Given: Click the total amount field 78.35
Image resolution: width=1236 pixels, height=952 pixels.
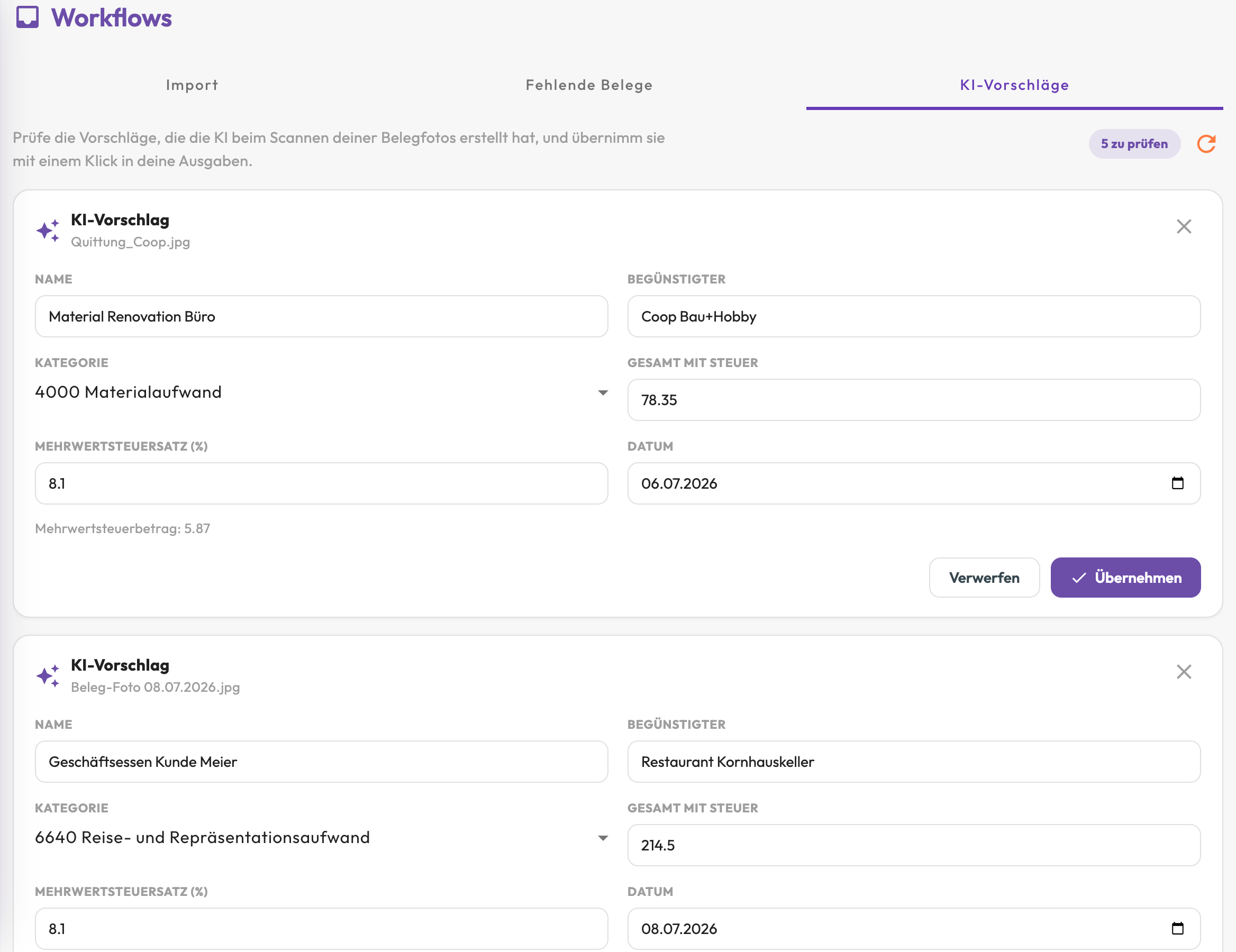Looking at the screenshot, I should [914, 400].
